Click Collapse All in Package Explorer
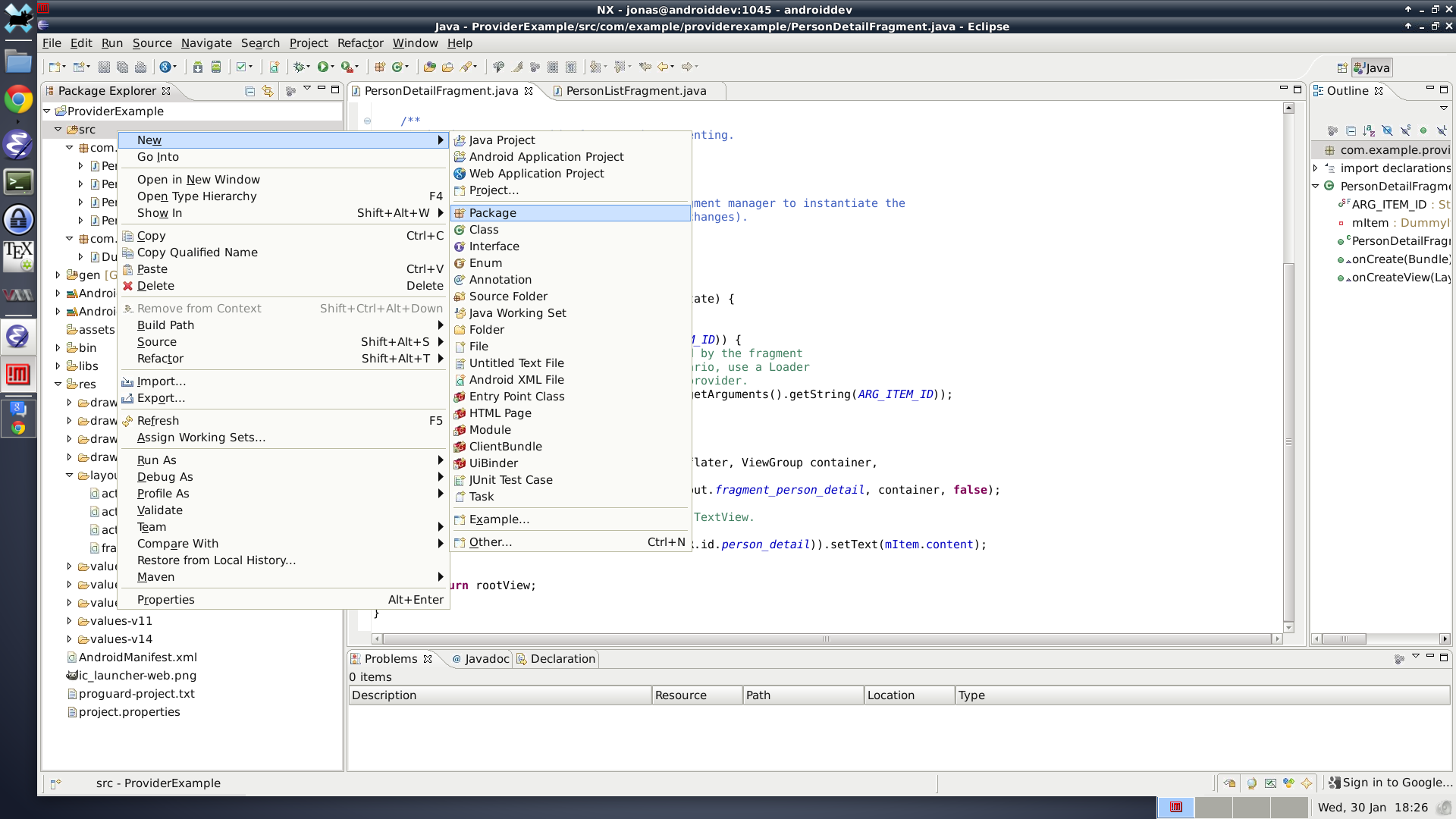 coord(249,91)
